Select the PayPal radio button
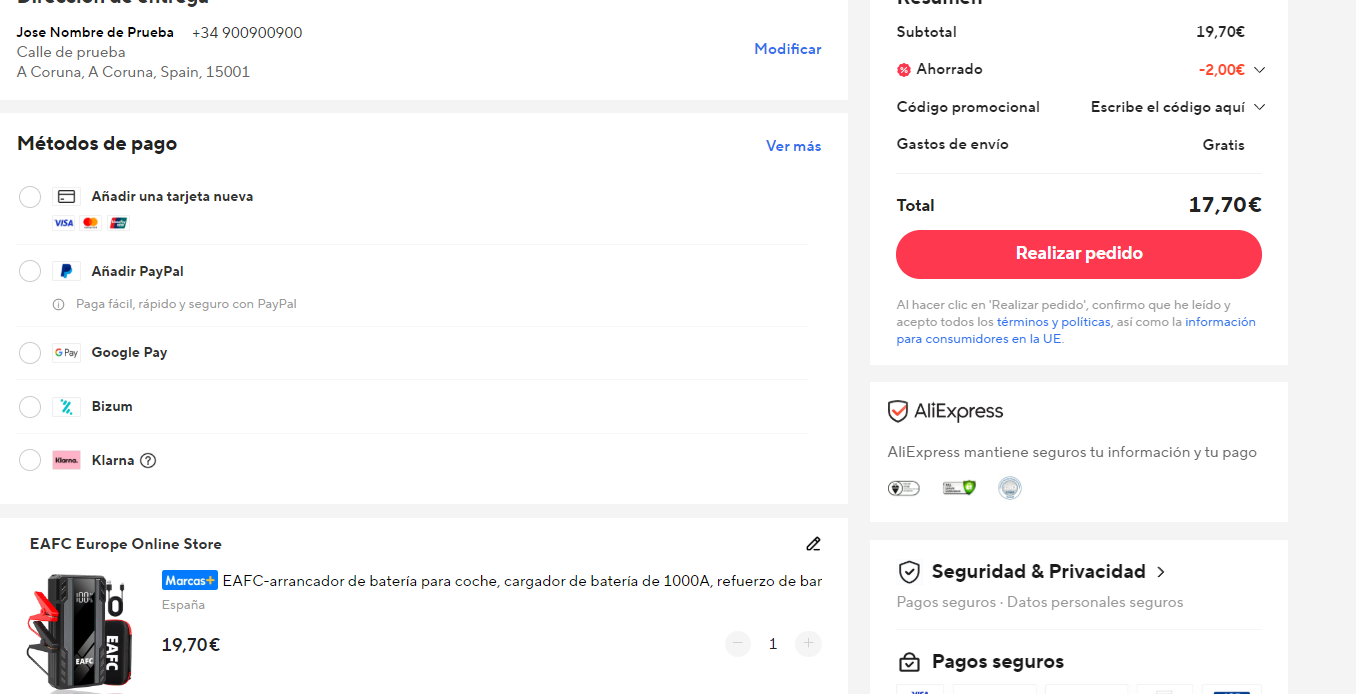This screenshot has height=694, width=1356. [30, 271]
